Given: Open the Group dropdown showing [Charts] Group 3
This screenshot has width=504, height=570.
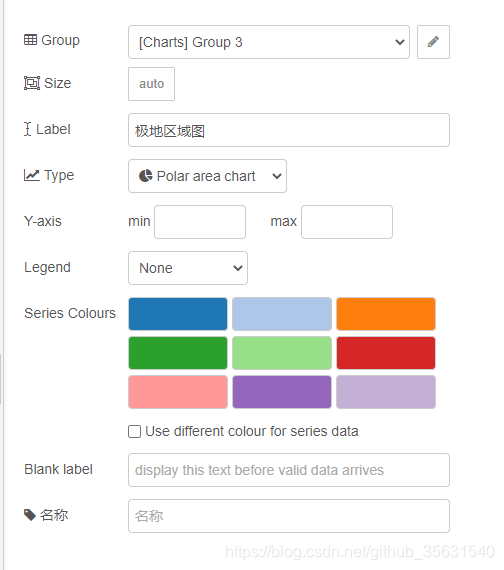Looking at the screenshot, I should [x=269, y=42].
